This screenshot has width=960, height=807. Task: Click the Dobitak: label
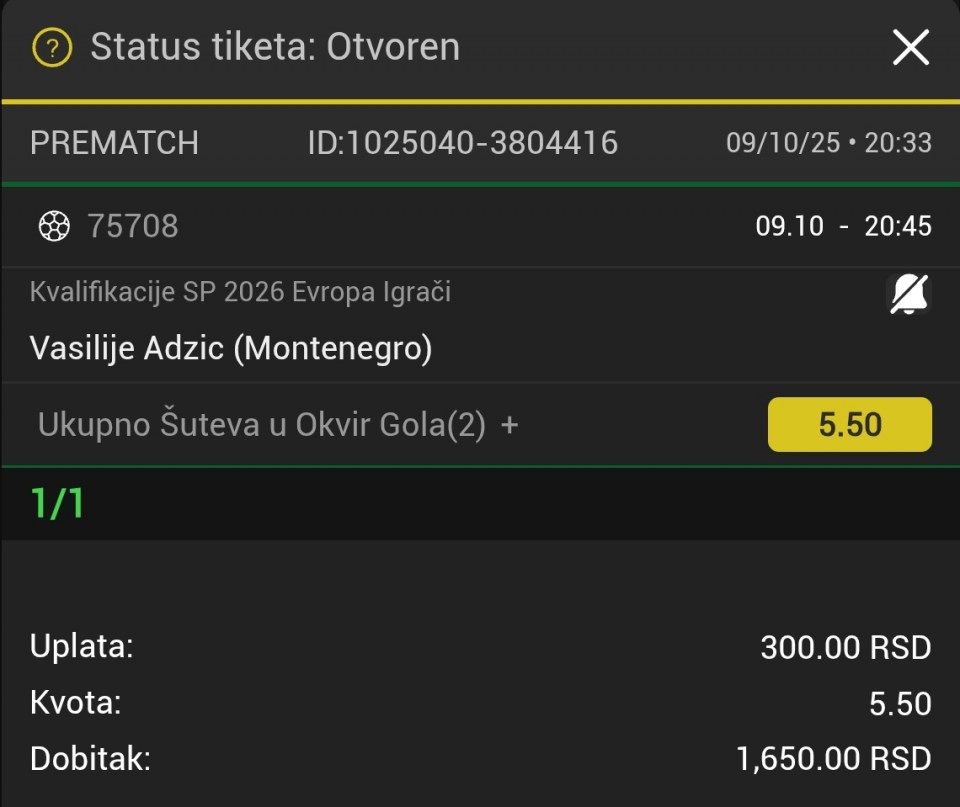[x=90, y=758]
